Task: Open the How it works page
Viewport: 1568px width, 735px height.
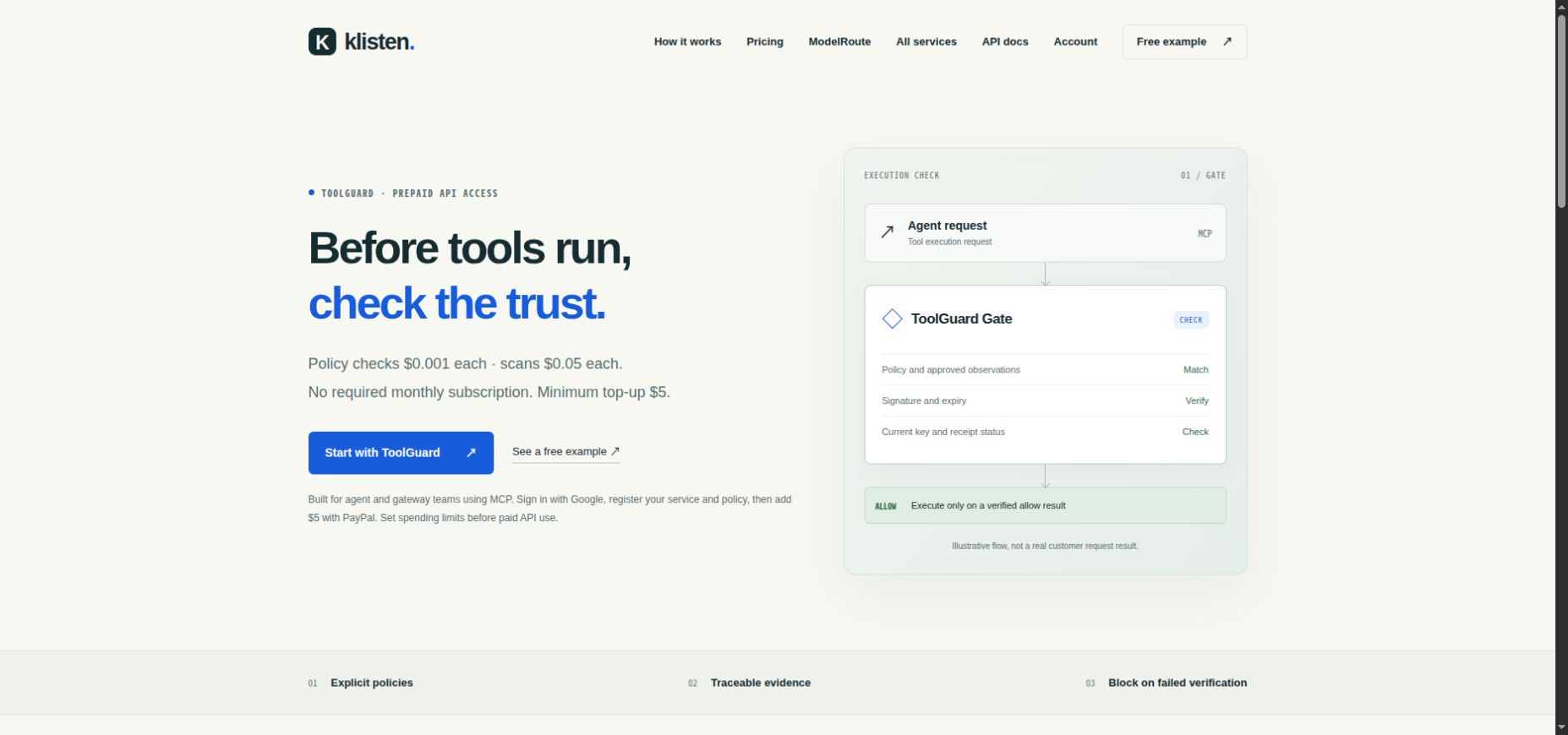Action: point(687,41)
